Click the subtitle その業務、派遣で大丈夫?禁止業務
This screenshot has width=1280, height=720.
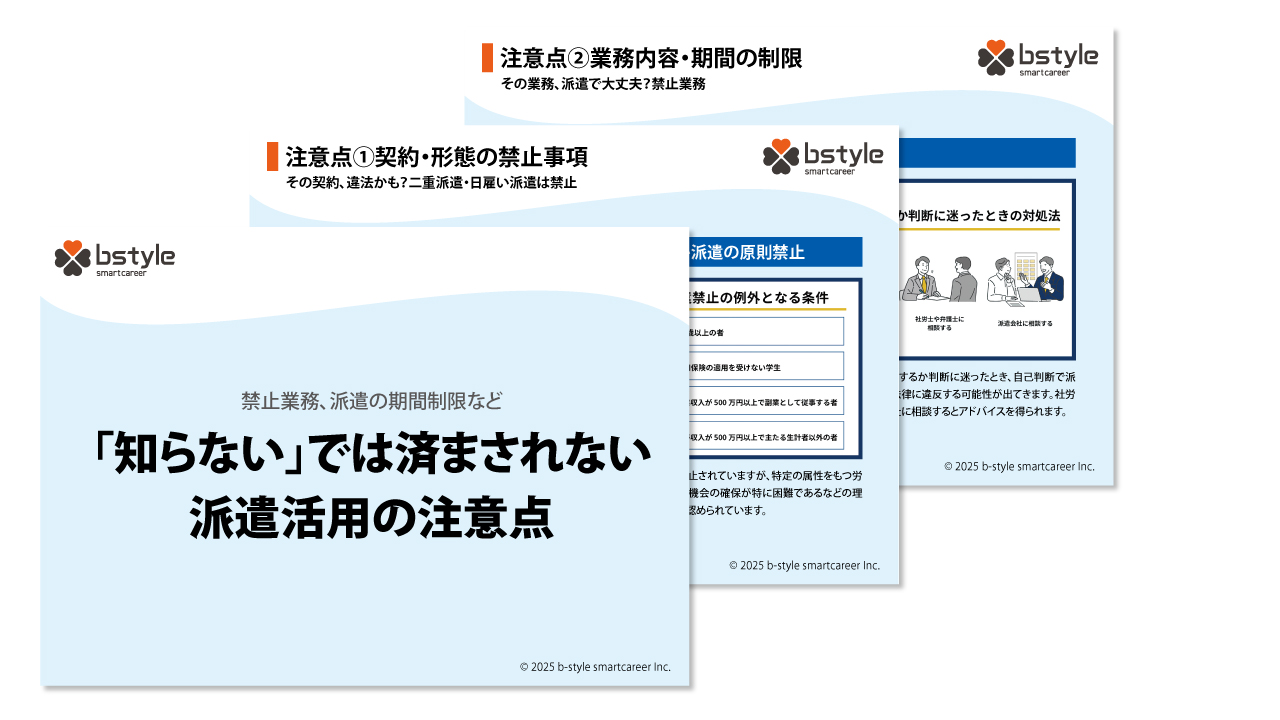click(603, 84)
